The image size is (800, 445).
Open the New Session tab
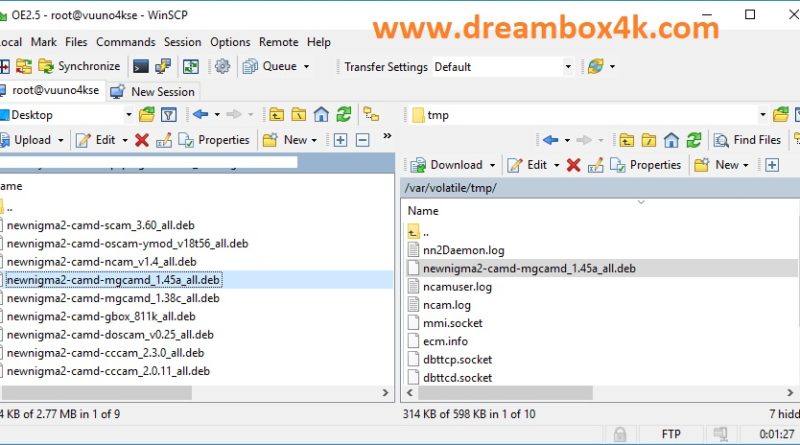[x=153, y=91]
